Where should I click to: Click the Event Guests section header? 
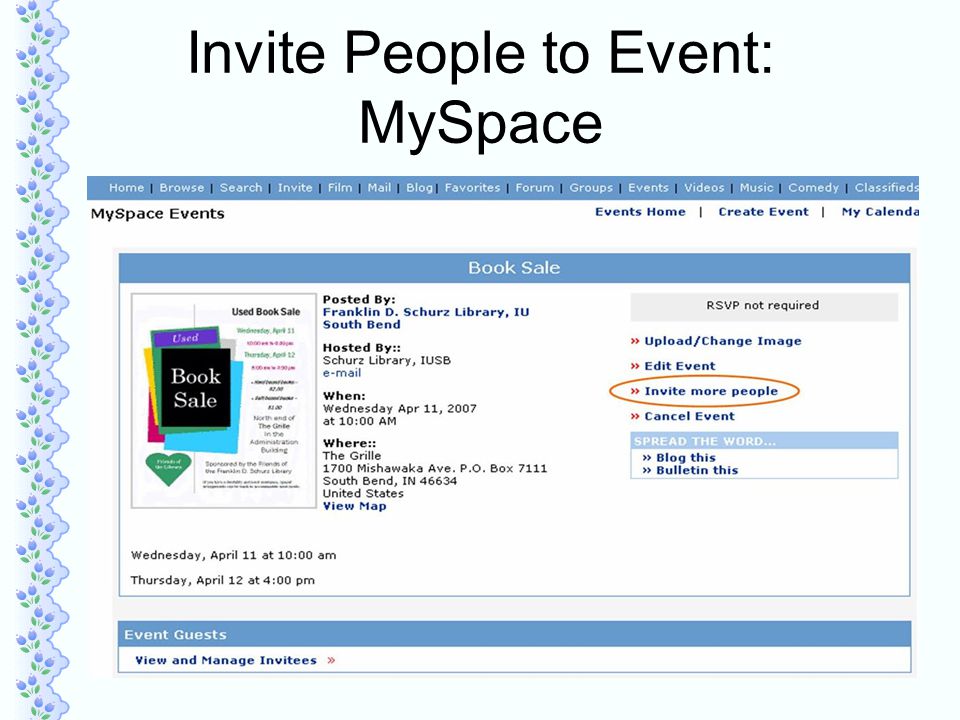pyautogui.click(x=514, y=634)
